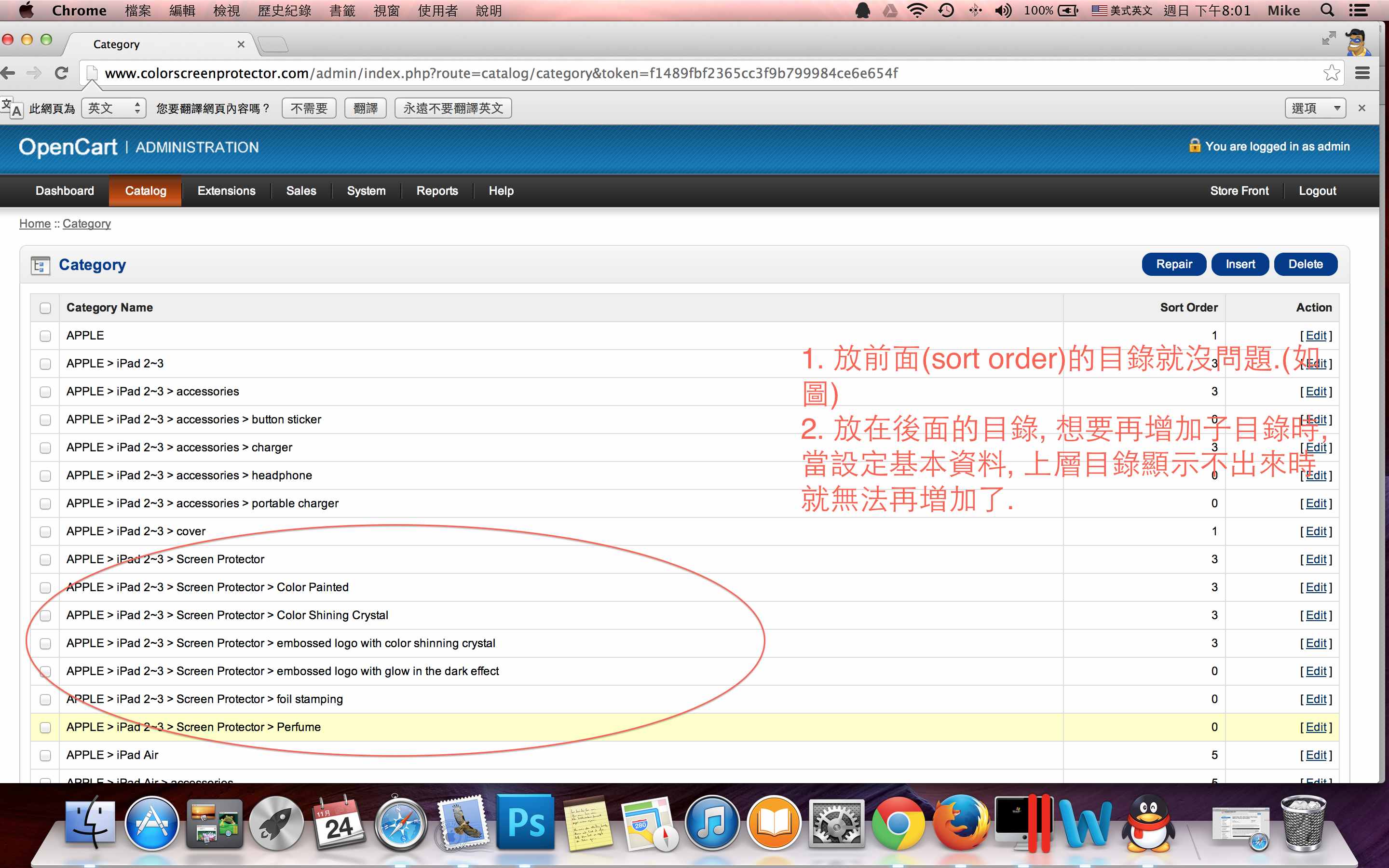This screenshot has height=868, width=1389.
Task: Click the browser forward arrow
Action: pos(34,73)
